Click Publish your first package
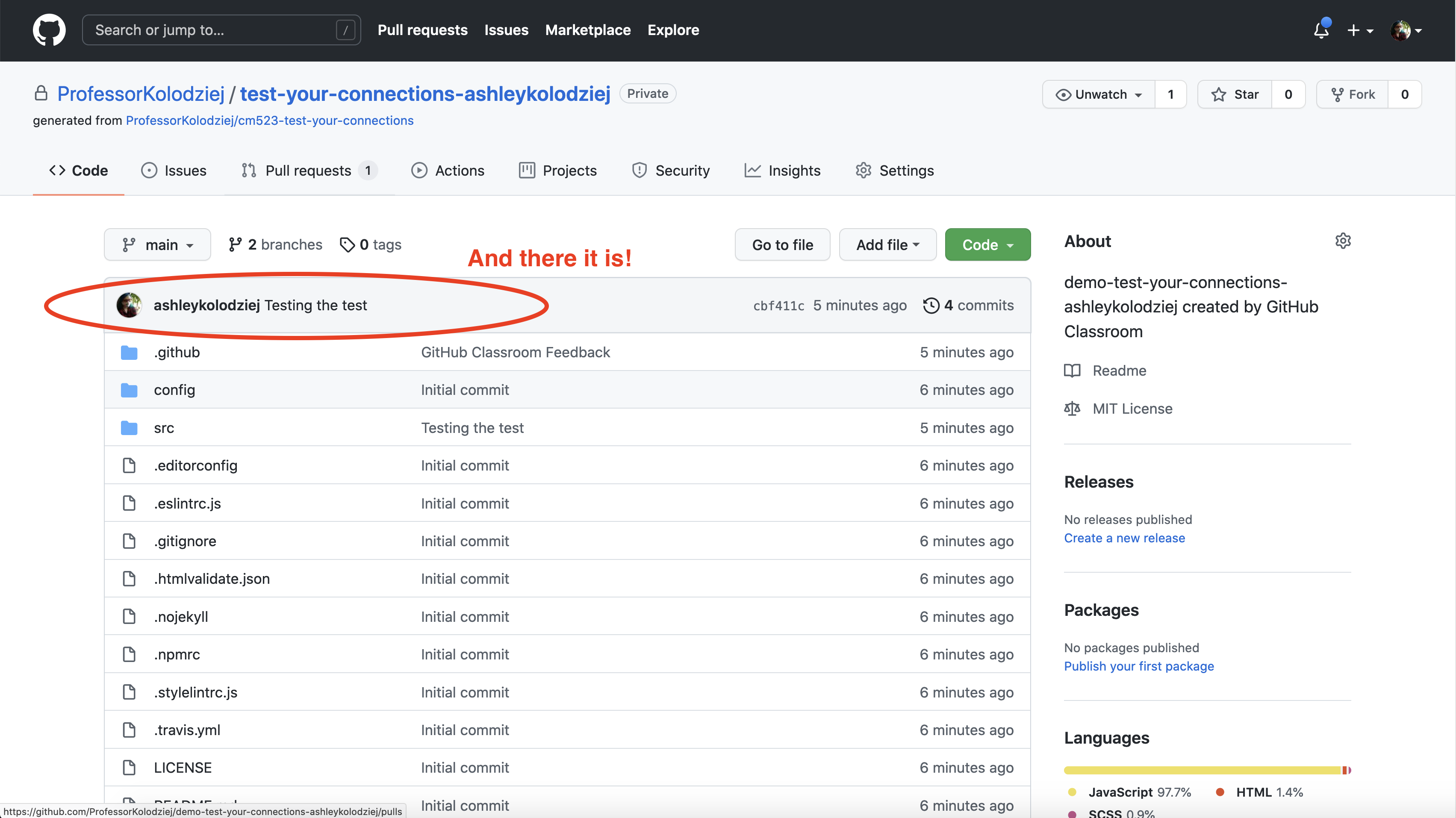The width and height of the screenshot is (1456, 818). (1139, 666)
